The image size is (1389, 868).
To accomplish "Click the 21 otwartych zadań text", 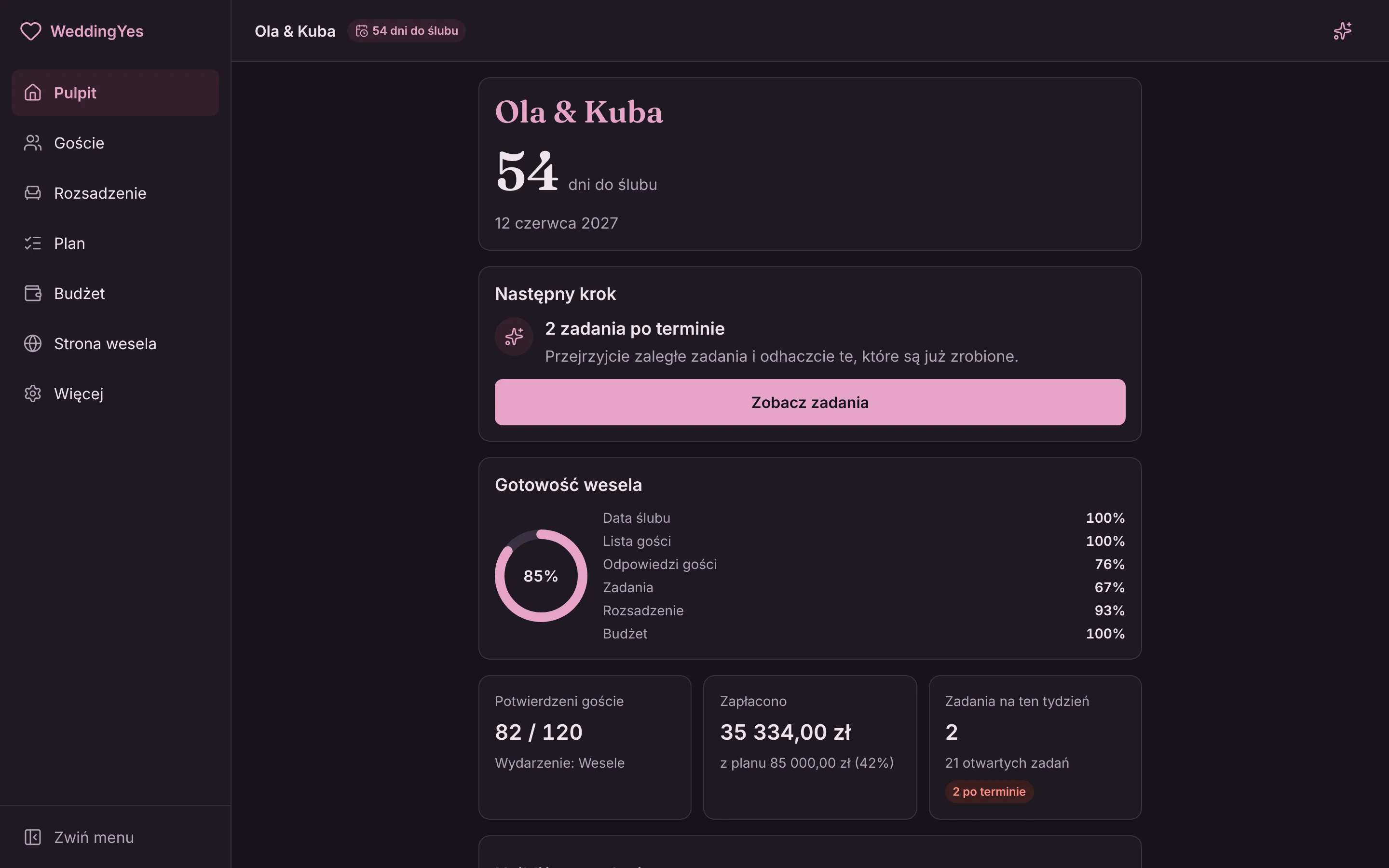I will click(1007, 763).
